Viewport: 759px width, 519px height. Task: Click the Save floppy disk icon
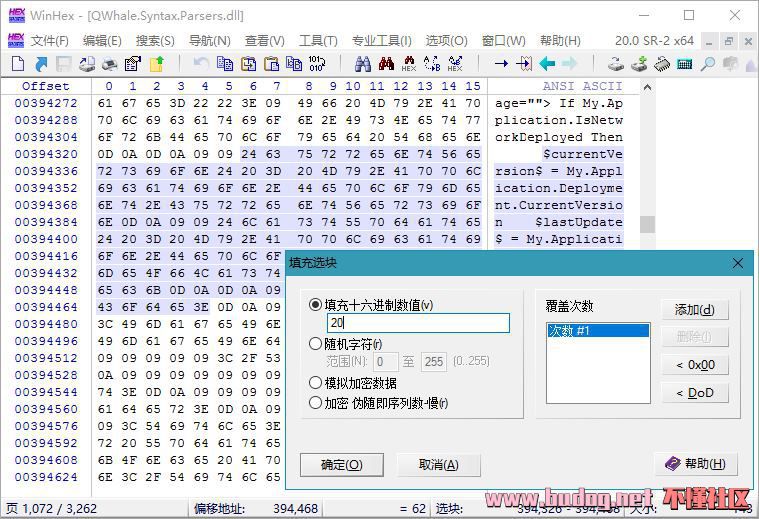click(64, 63)
